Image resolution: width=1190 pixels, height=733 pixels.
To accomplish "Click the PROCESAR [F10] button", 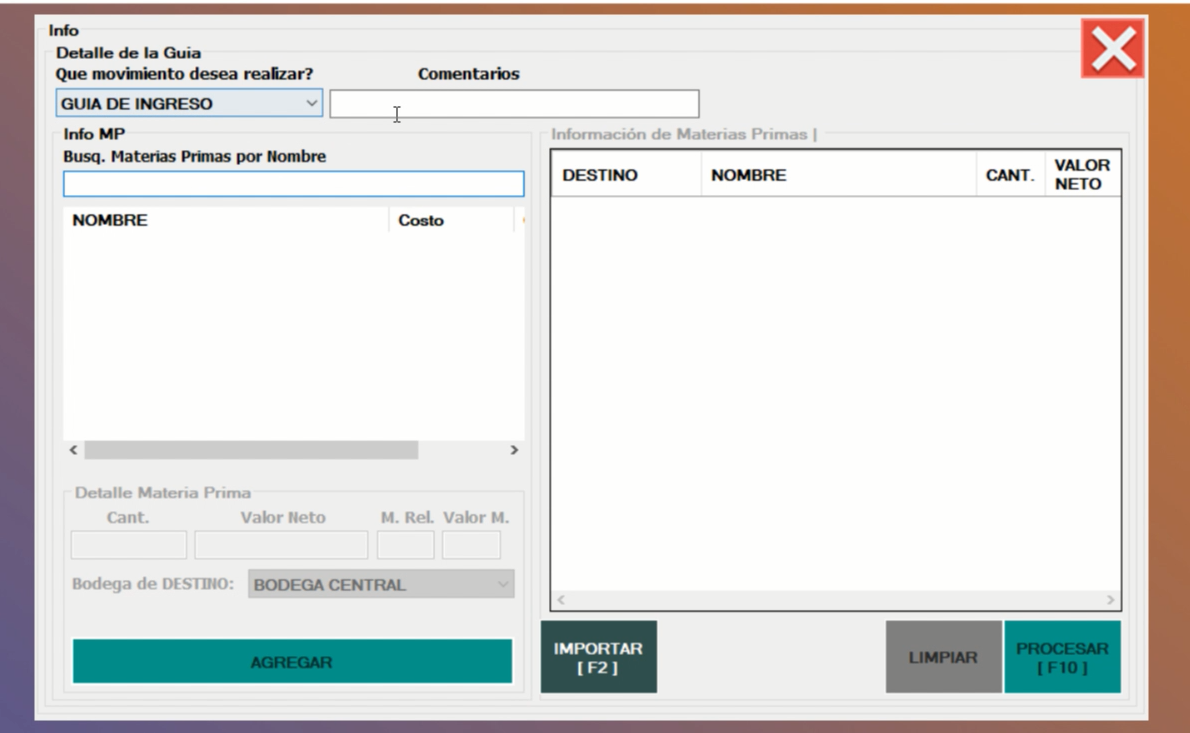I will (1062, 657).
